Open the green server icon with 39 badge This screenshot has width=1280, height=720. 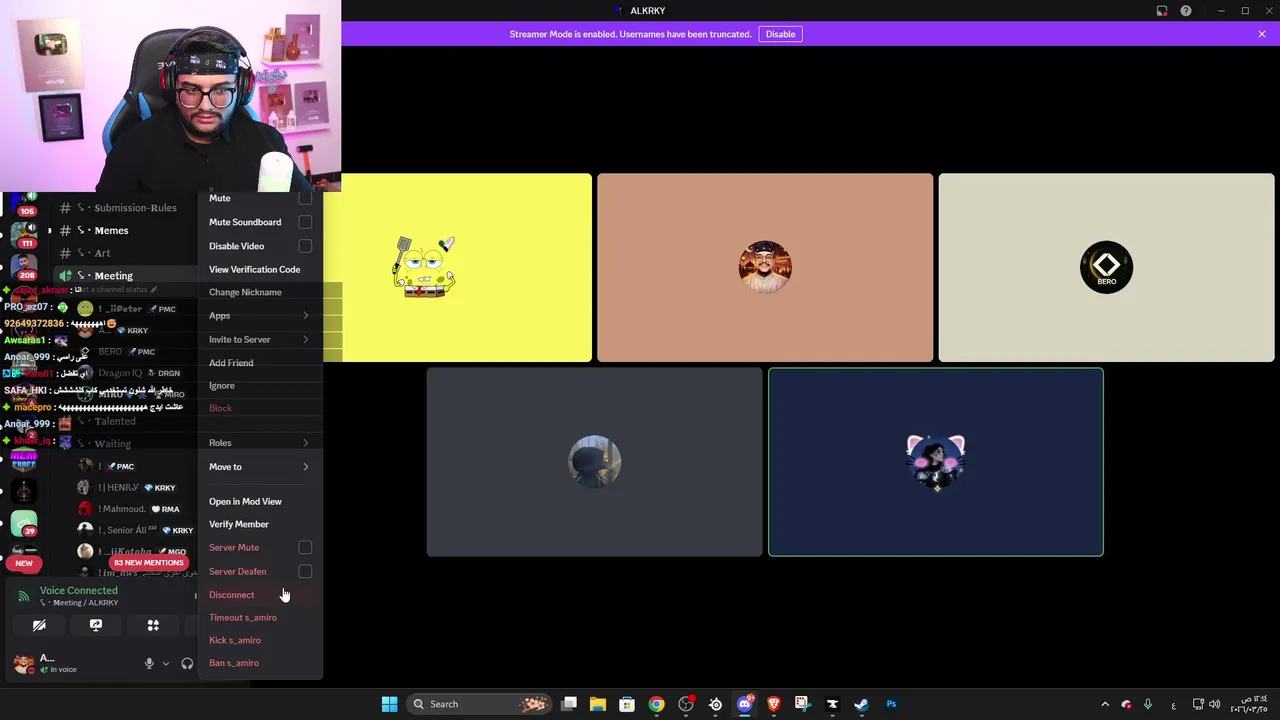click(24, 523)
